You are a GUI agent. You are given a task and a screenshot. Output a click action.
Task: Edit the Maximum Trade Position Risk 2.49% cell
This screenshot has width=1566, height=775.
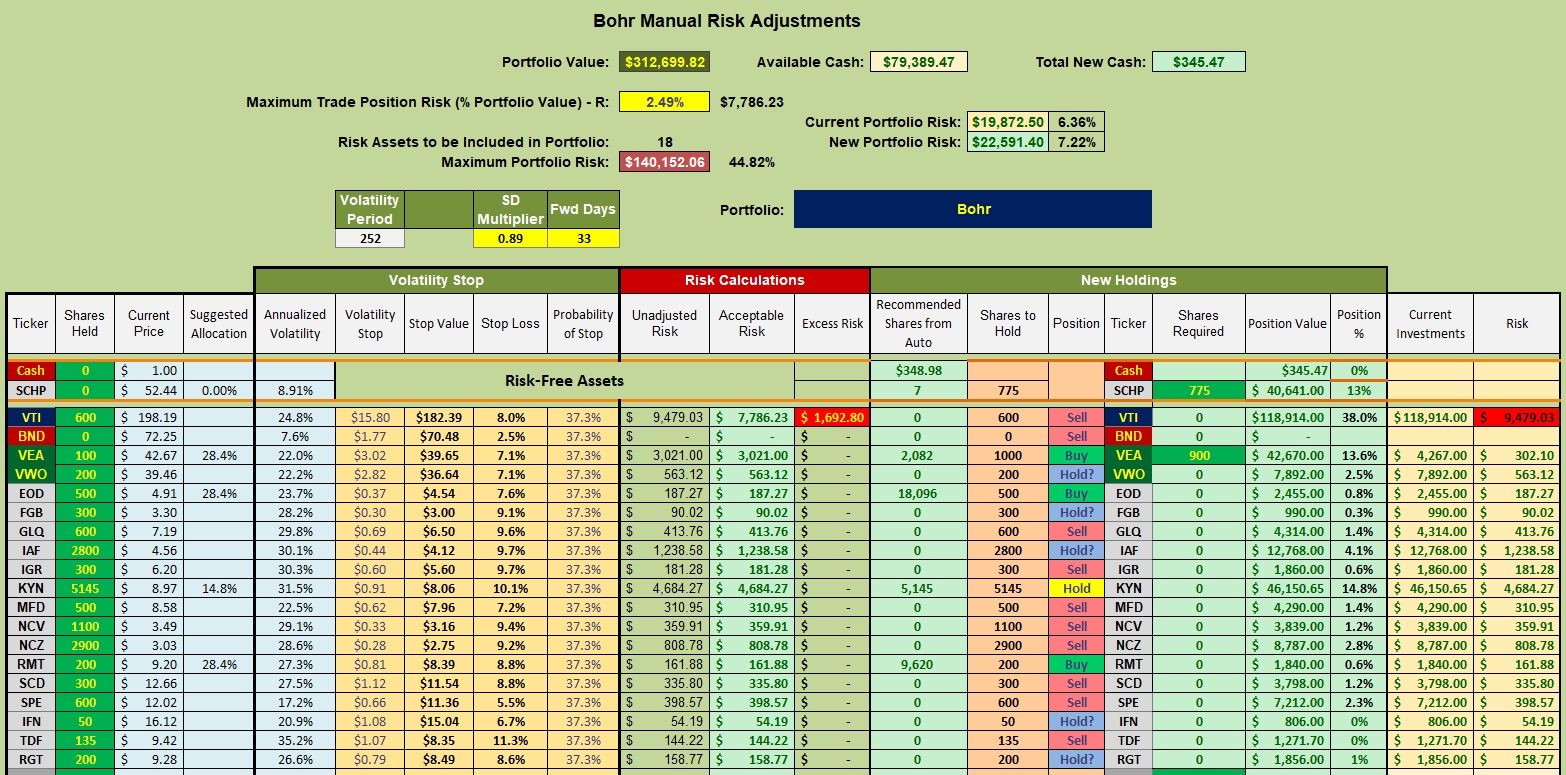tap(664, 101)
